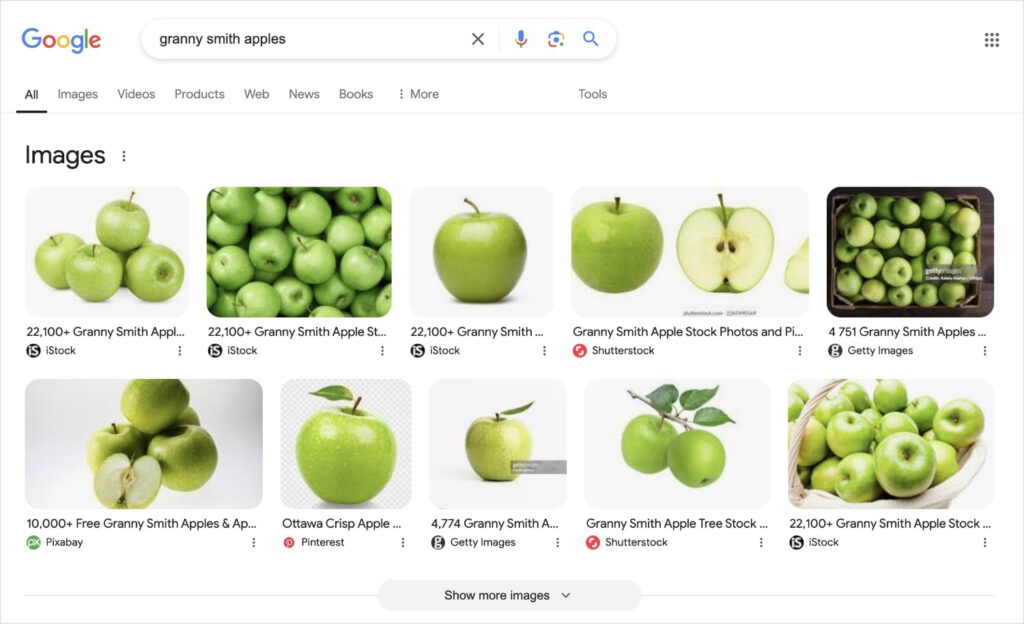
Task: Click the Getty Images icon under 4,774 Granny Smith result
Action: point(439,542)
